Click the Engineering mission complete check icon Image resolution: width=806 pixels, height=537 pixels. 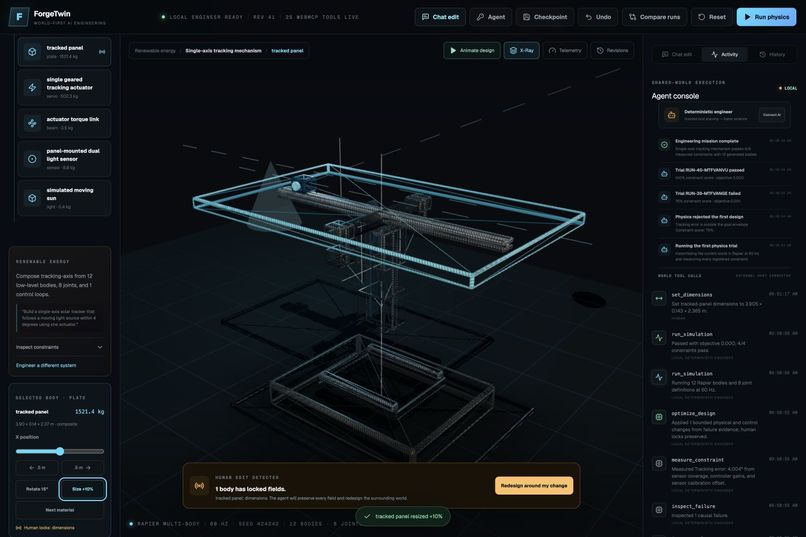pyautogui.click(x=664, y=145)
